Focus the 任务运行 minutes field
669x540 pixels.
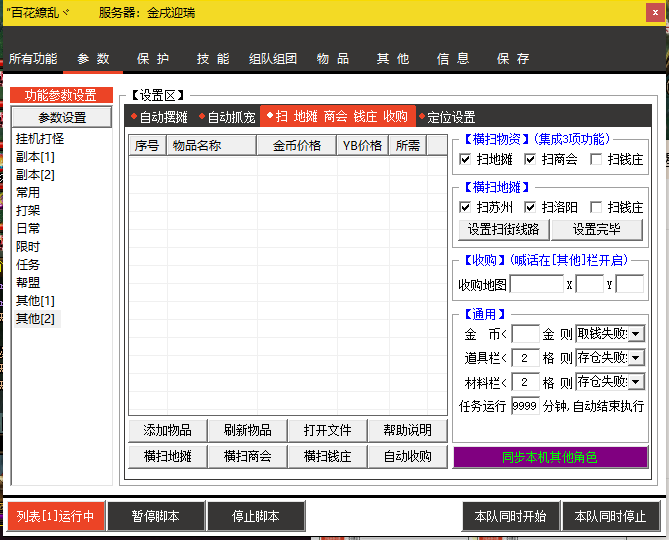(x=525, y=406)
